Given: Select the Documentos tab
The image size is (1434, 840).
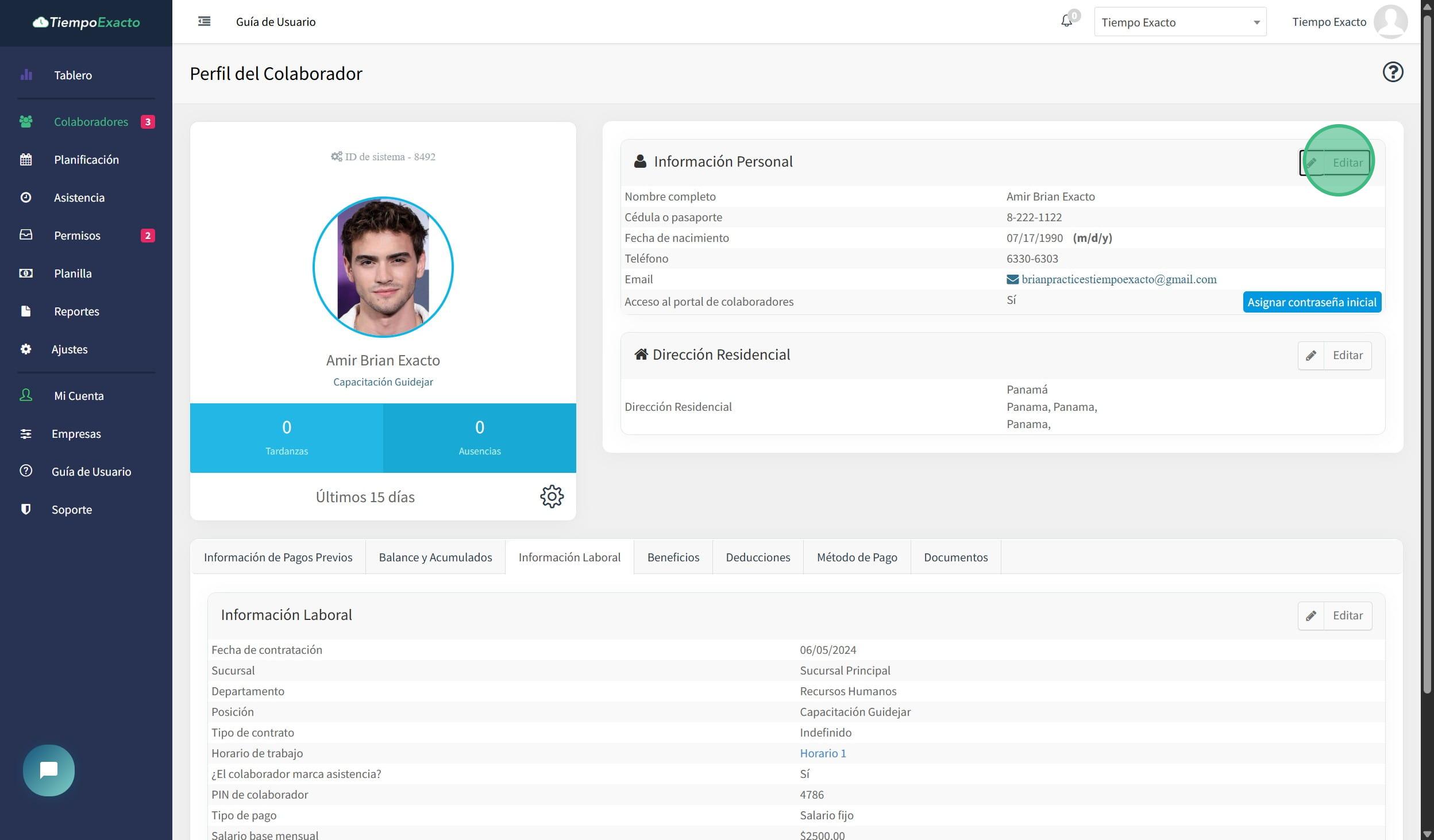Looking at the screenshot, I should tap(955, 557).
